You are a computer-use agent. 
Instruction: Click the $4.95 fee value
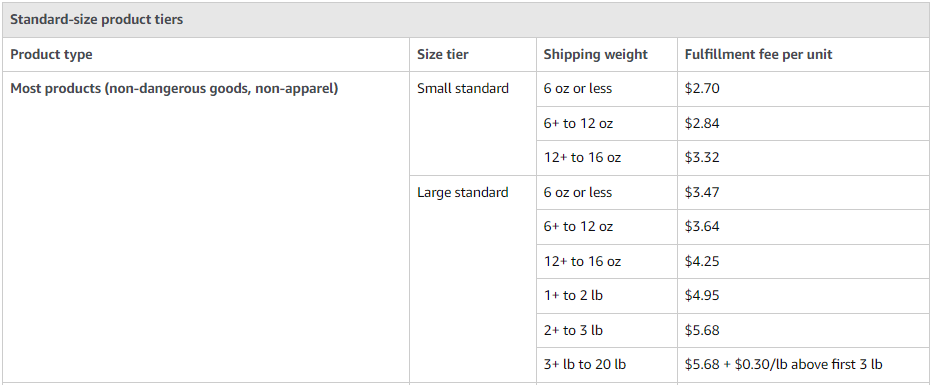702,296
